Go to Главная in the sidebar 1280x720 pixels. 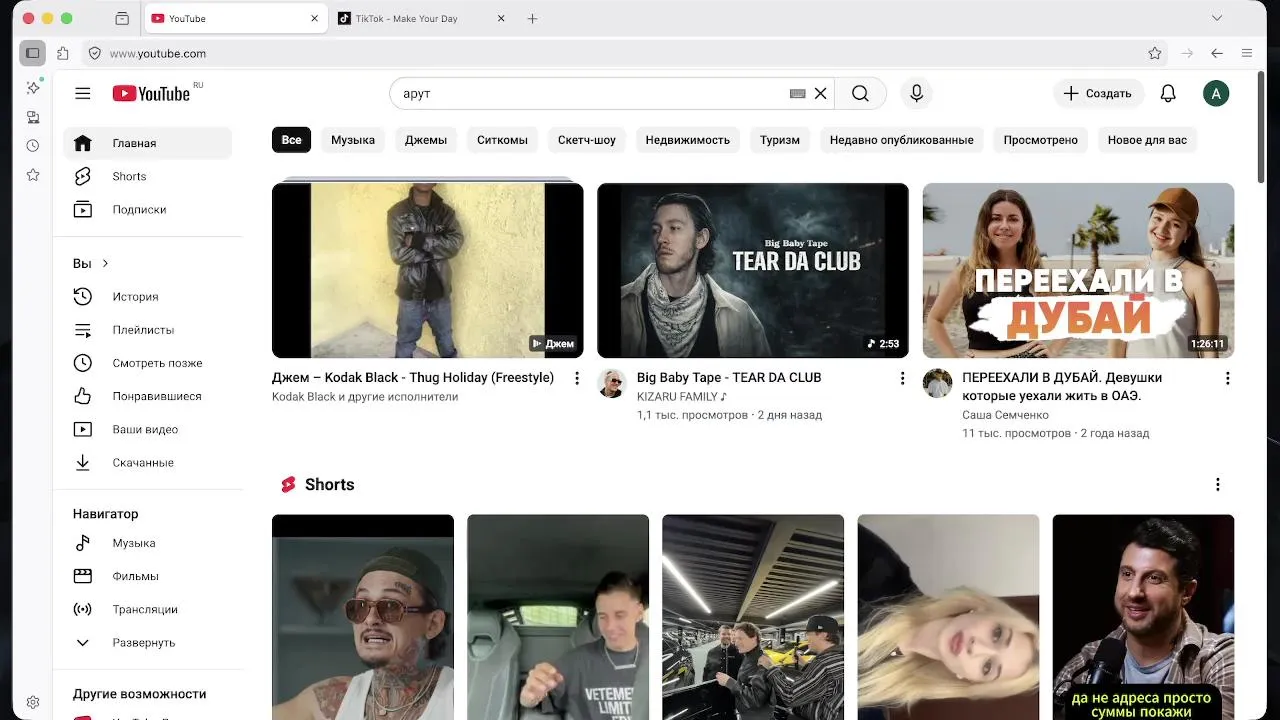148,143
